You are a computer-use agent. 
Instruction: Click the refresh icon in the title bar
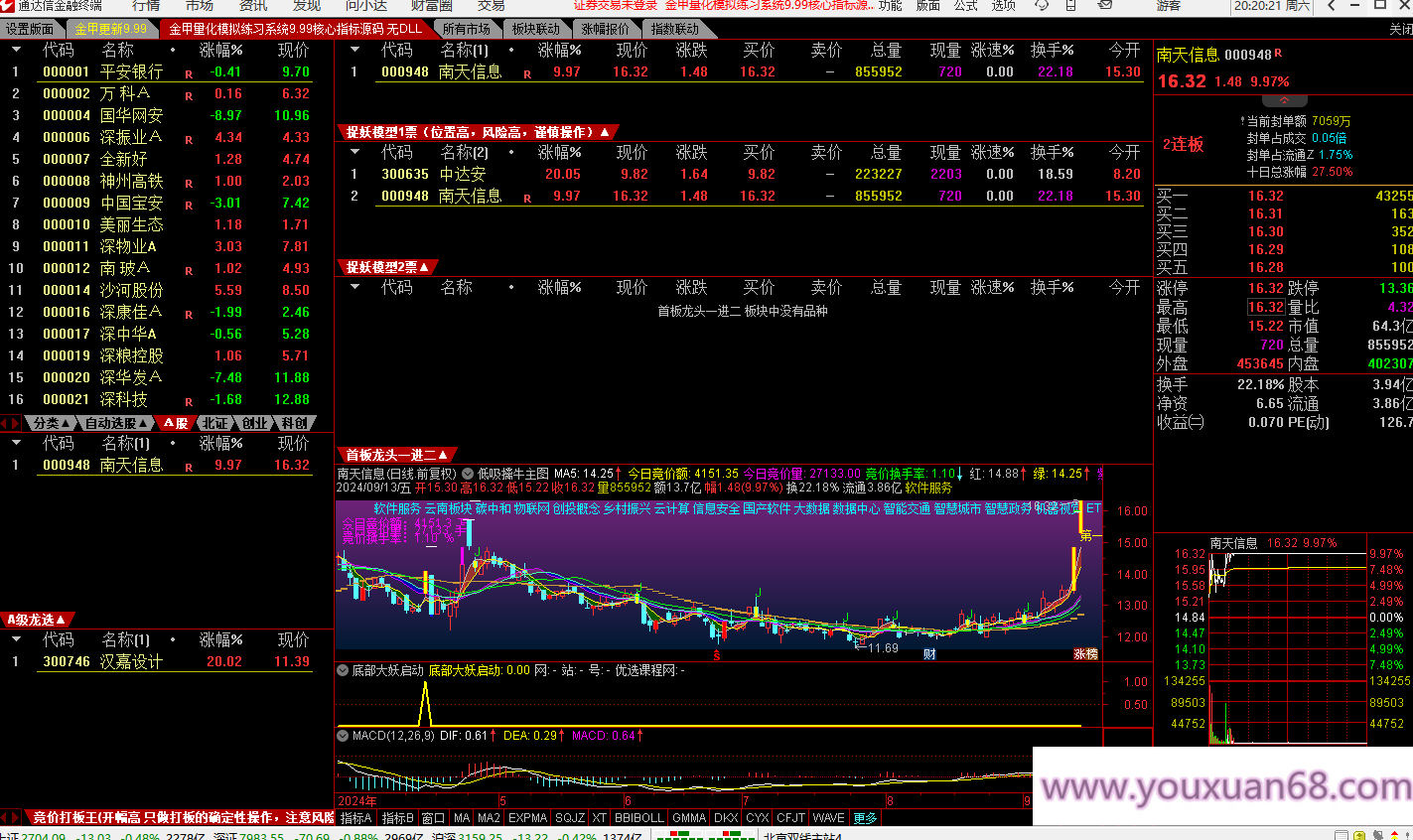(1042, 7)
